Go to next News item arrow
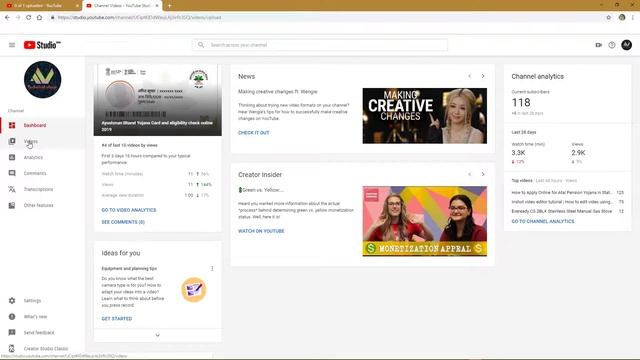The width and height of the screenshot is (640, 360). click(483, 76)
